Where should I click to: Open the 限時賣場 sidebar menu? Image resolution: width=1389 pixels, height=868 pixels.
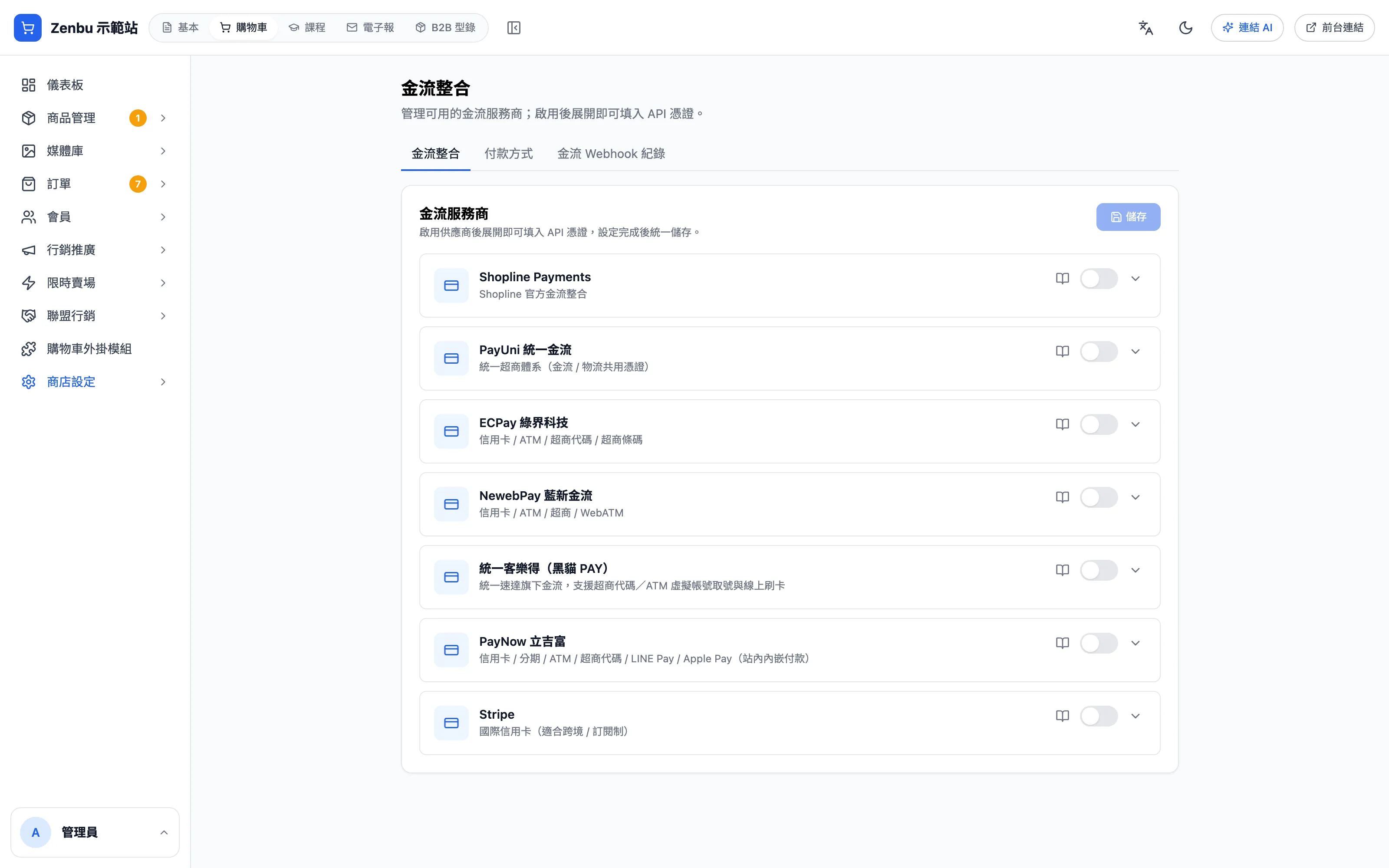(x=95, y=283)
